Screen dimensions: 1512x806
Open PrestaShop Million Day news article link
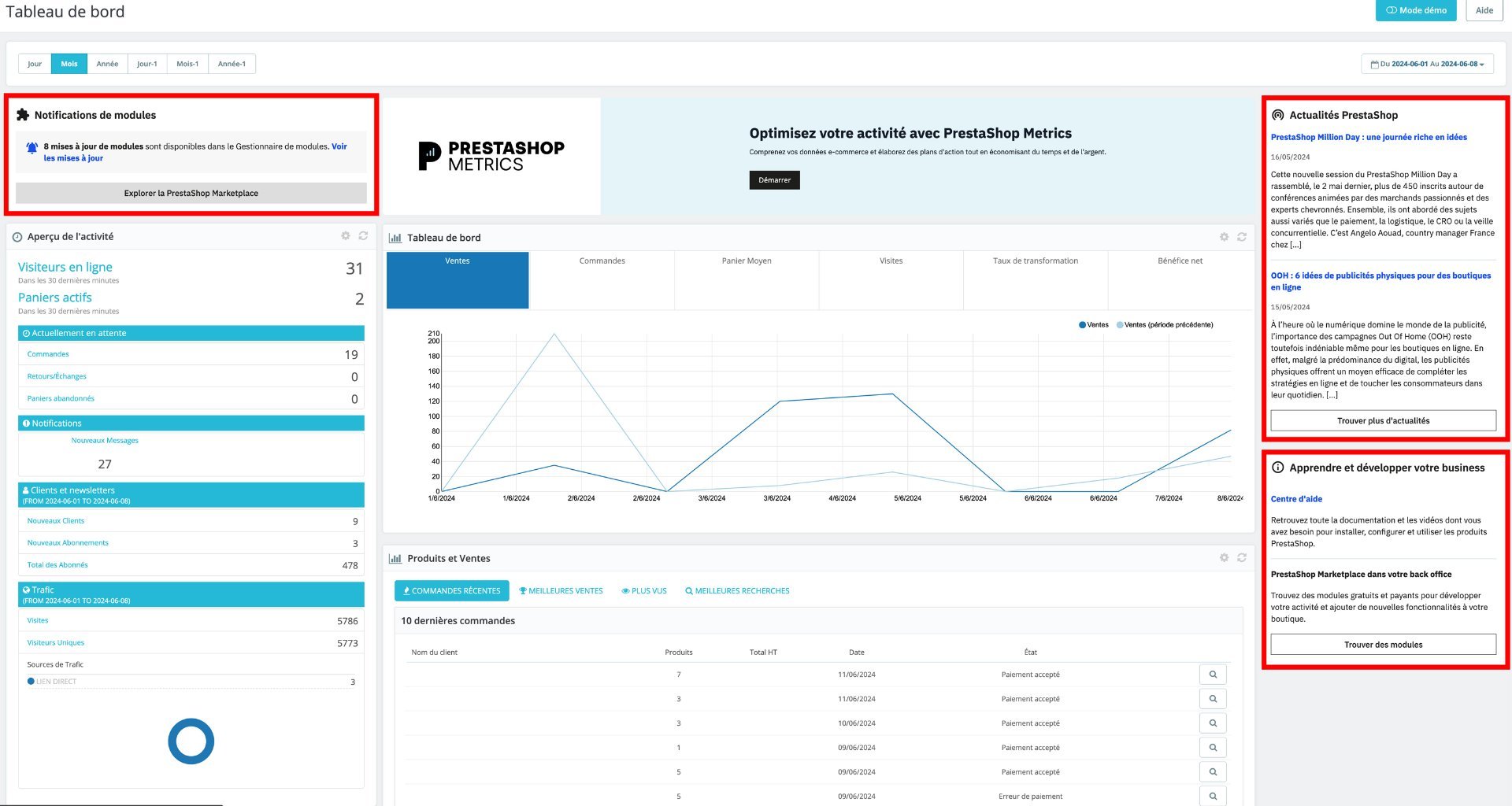[x=1369, y=137]
